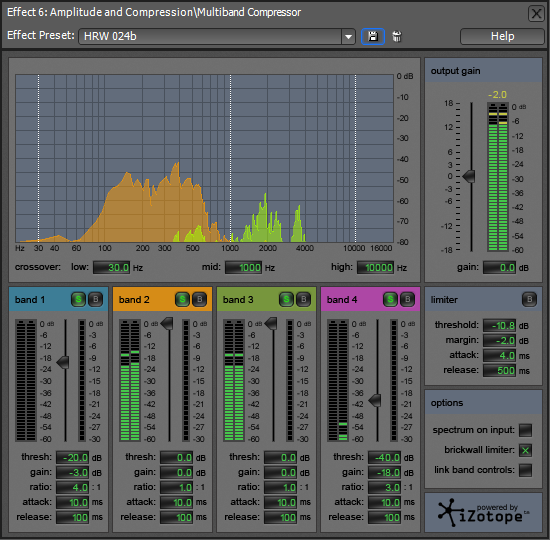Viewport: 550px width, 540px height.
Task: Click the output level meter
Action: point(497,177)
